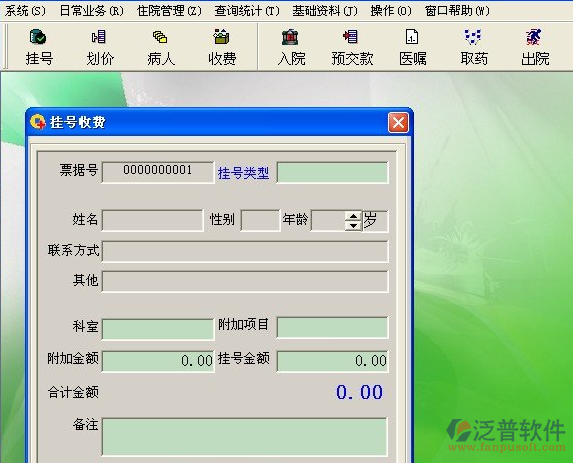Close the 挂号收费 dialog window

pos(398,122)
